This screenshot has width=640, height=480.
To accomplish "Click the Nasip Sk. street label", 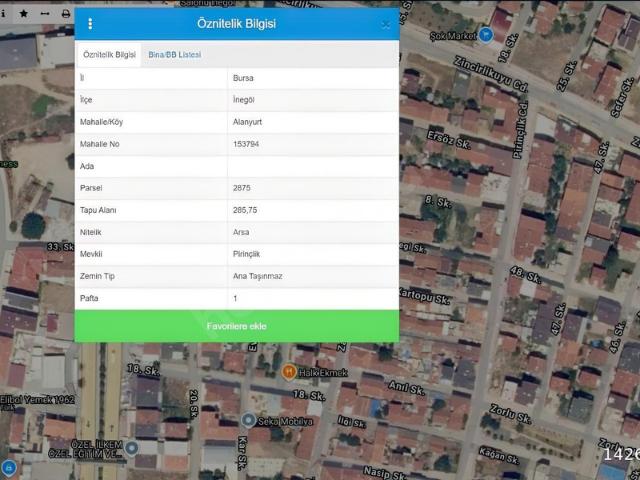I will coord(384,473).
